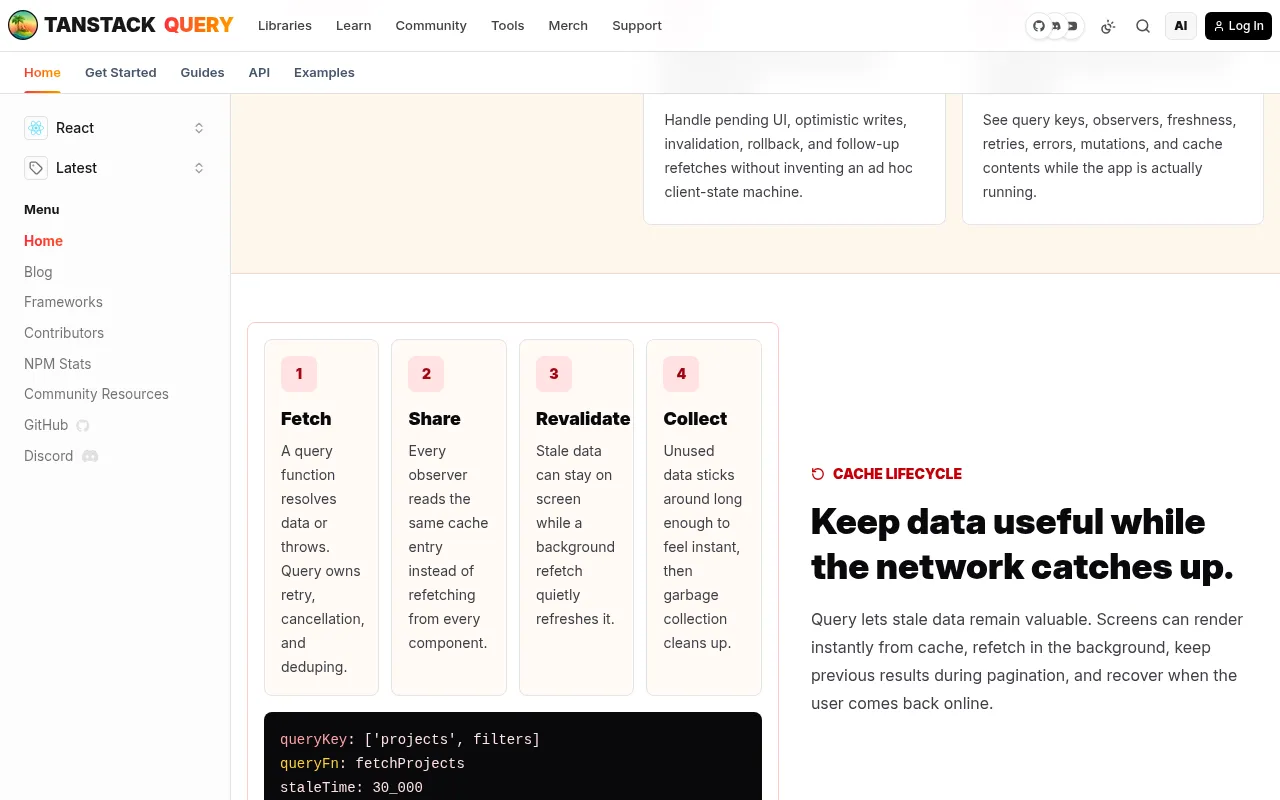Select the Home tab
Image resolution: width=1280 pixels, height=800 pixels.
42,73
